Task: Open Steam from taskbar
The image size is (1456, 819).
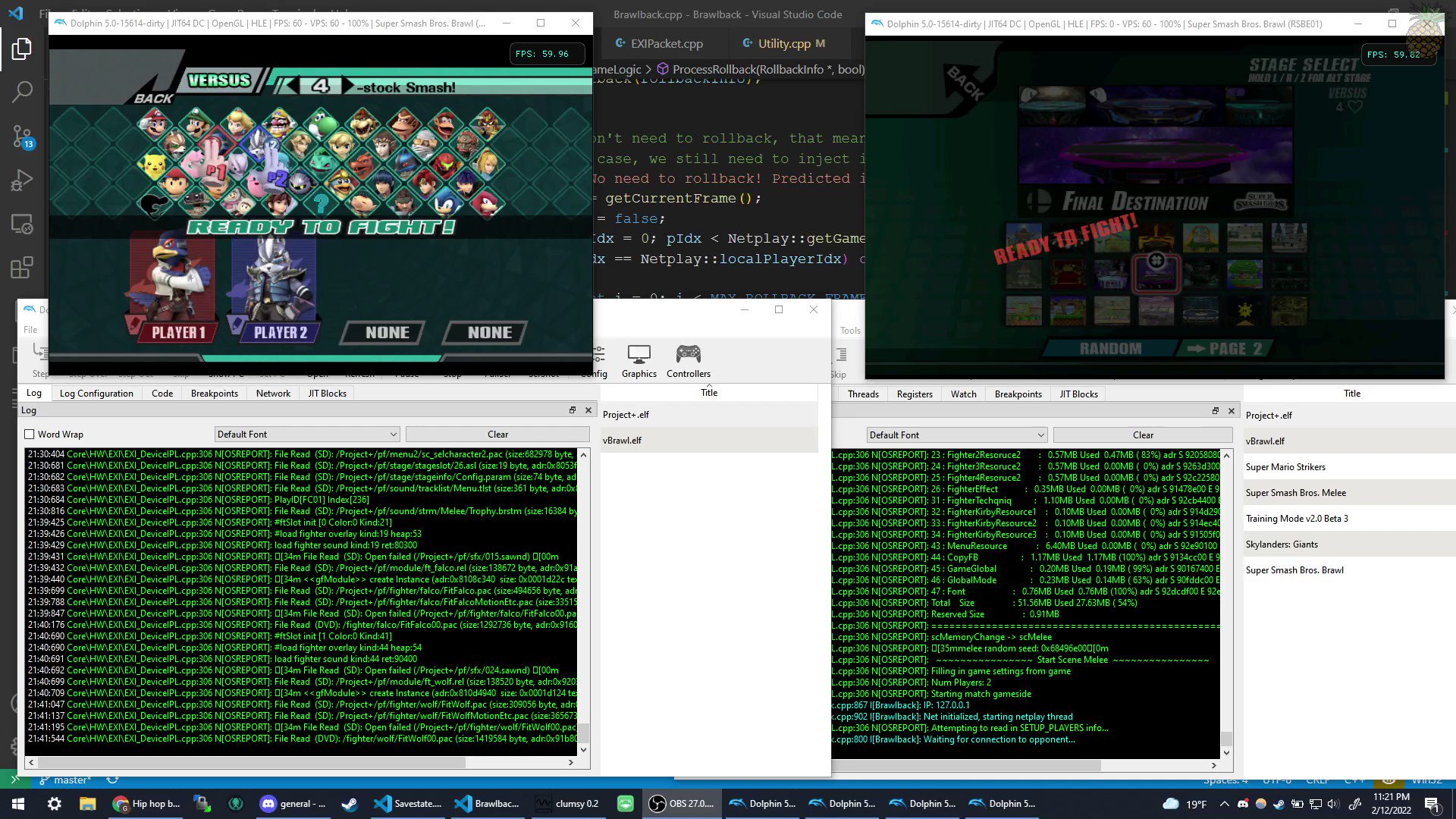Action: [350, 804]
